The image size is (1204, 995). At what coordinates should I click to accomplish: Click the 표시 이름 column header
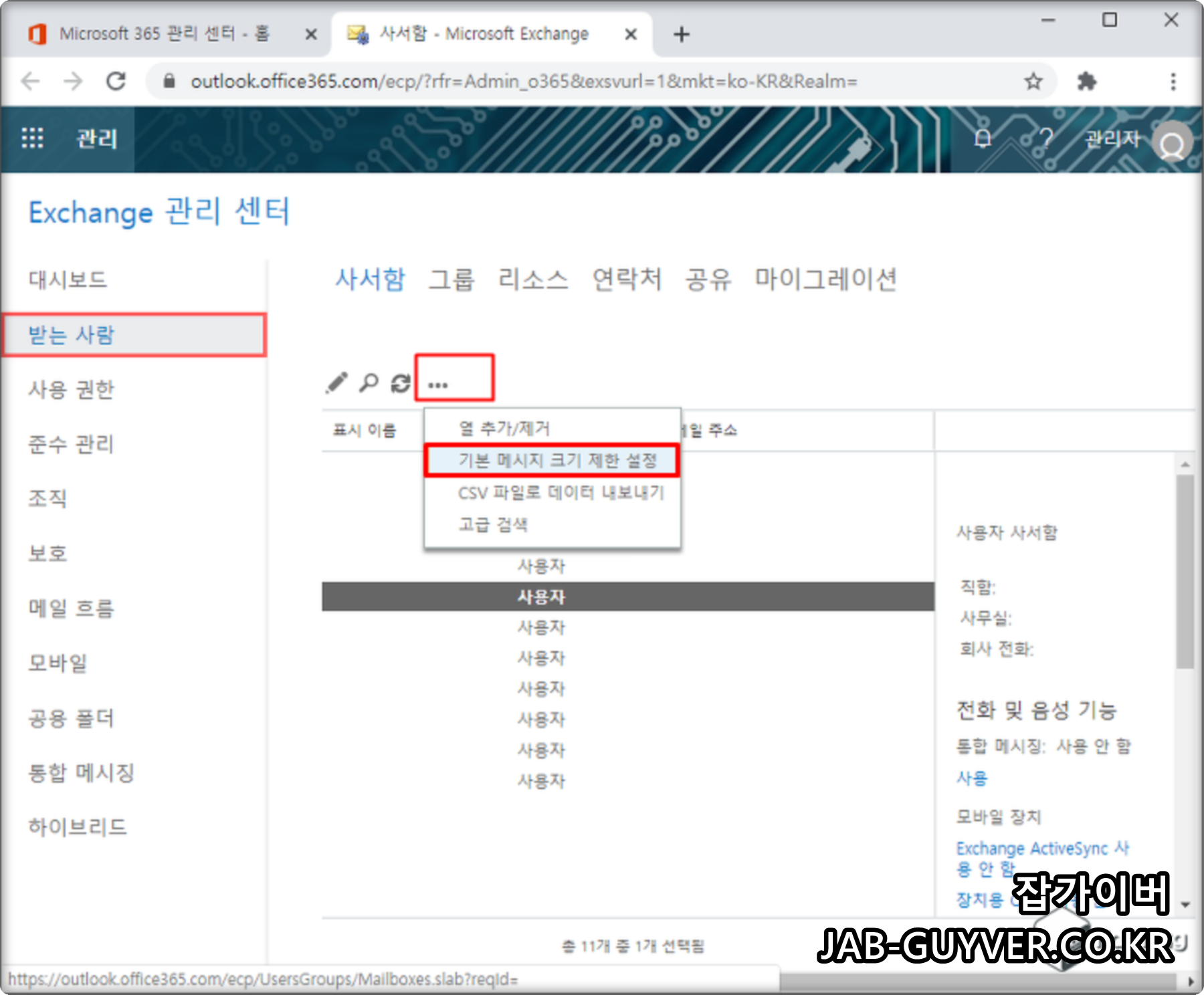point(365,430)
